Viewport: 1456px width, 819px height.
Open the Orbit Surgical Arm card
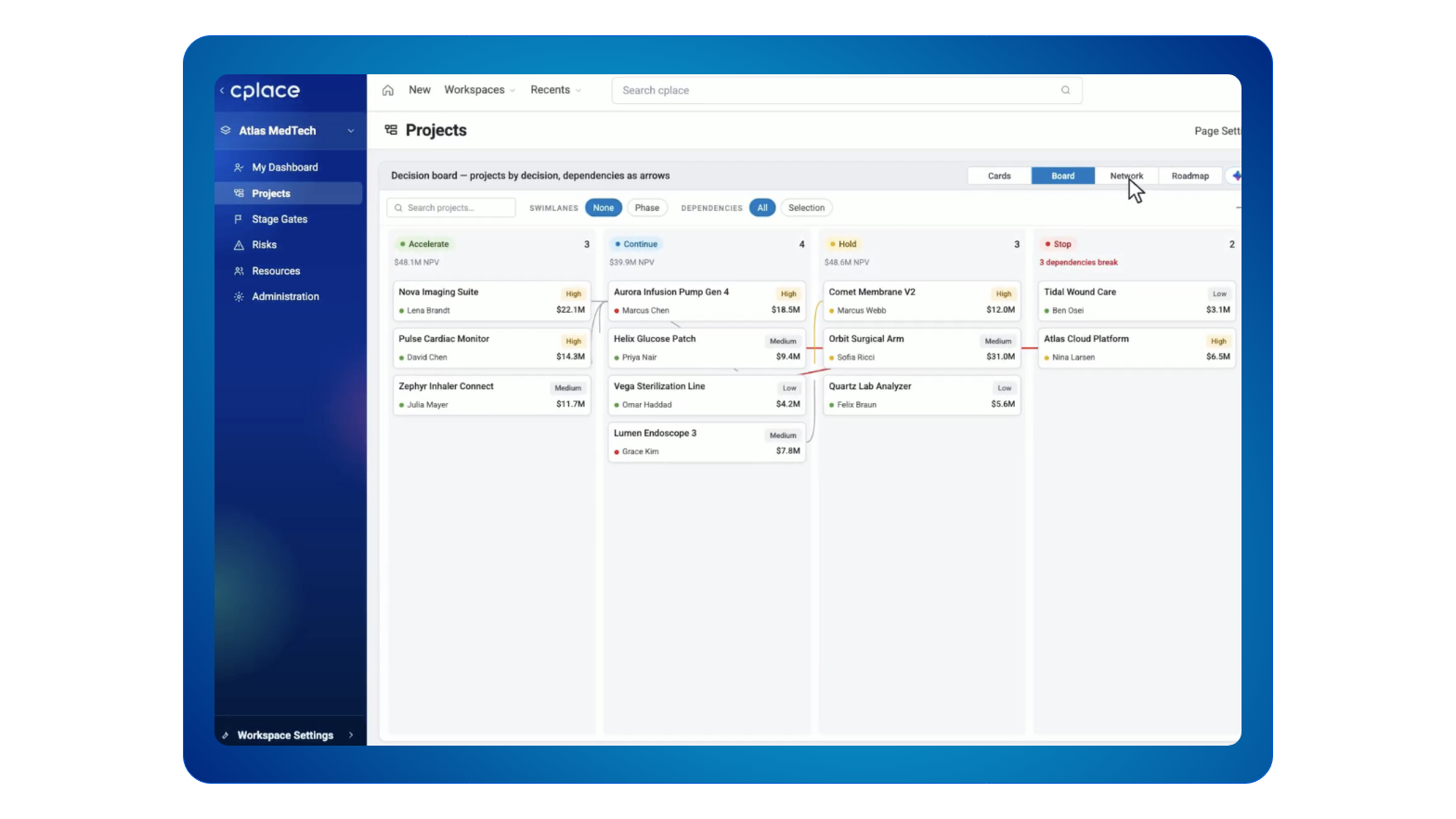922,348
